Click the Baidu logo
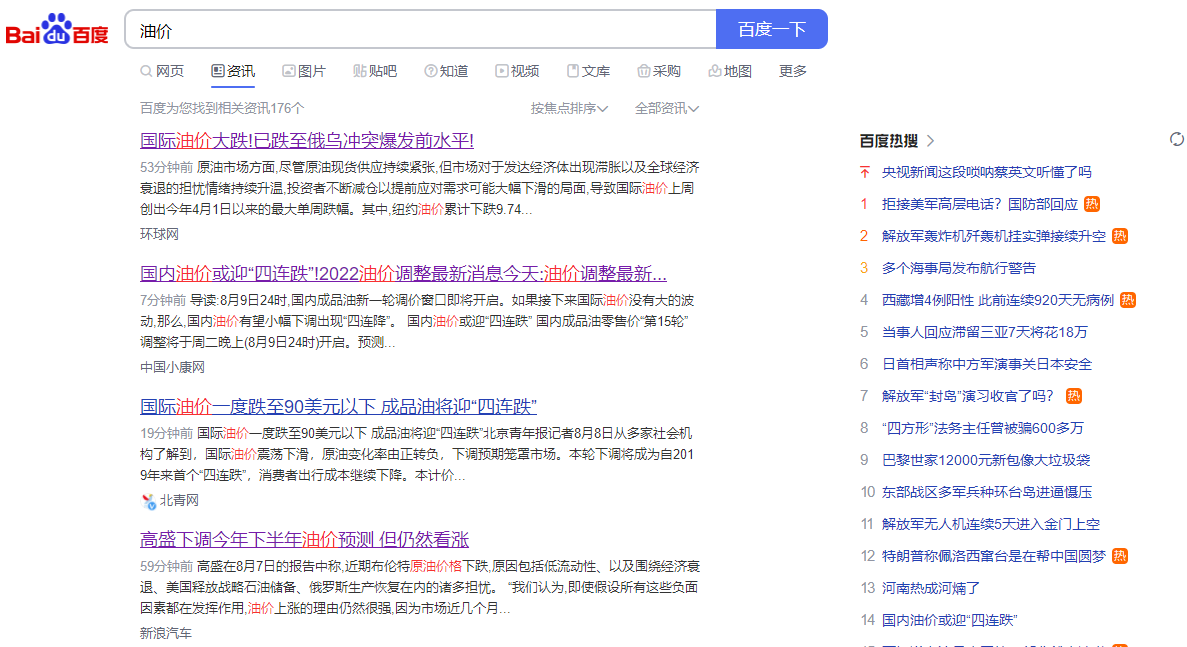 coord(57,30)
